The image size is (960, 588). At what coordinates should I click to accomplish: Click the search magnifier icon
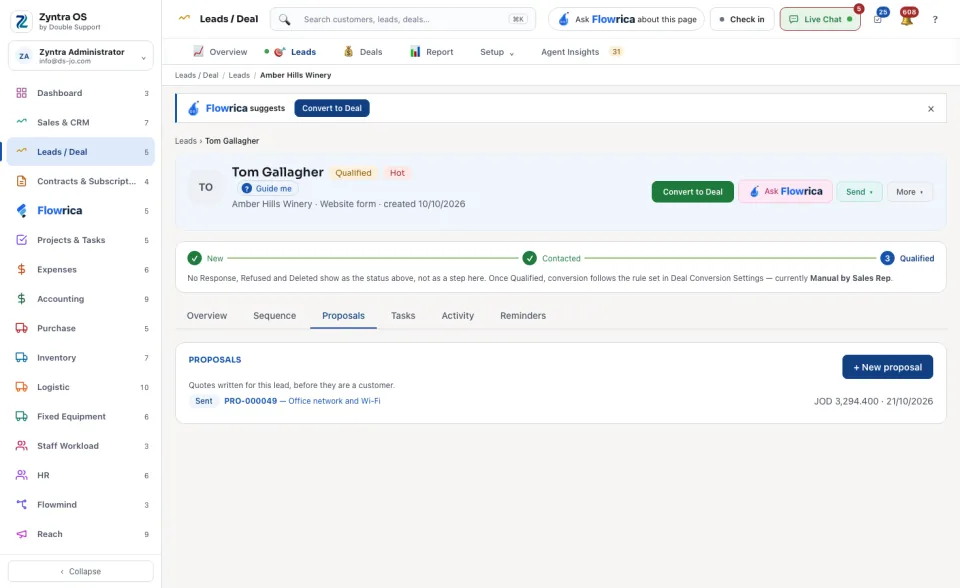coord(285,20)
